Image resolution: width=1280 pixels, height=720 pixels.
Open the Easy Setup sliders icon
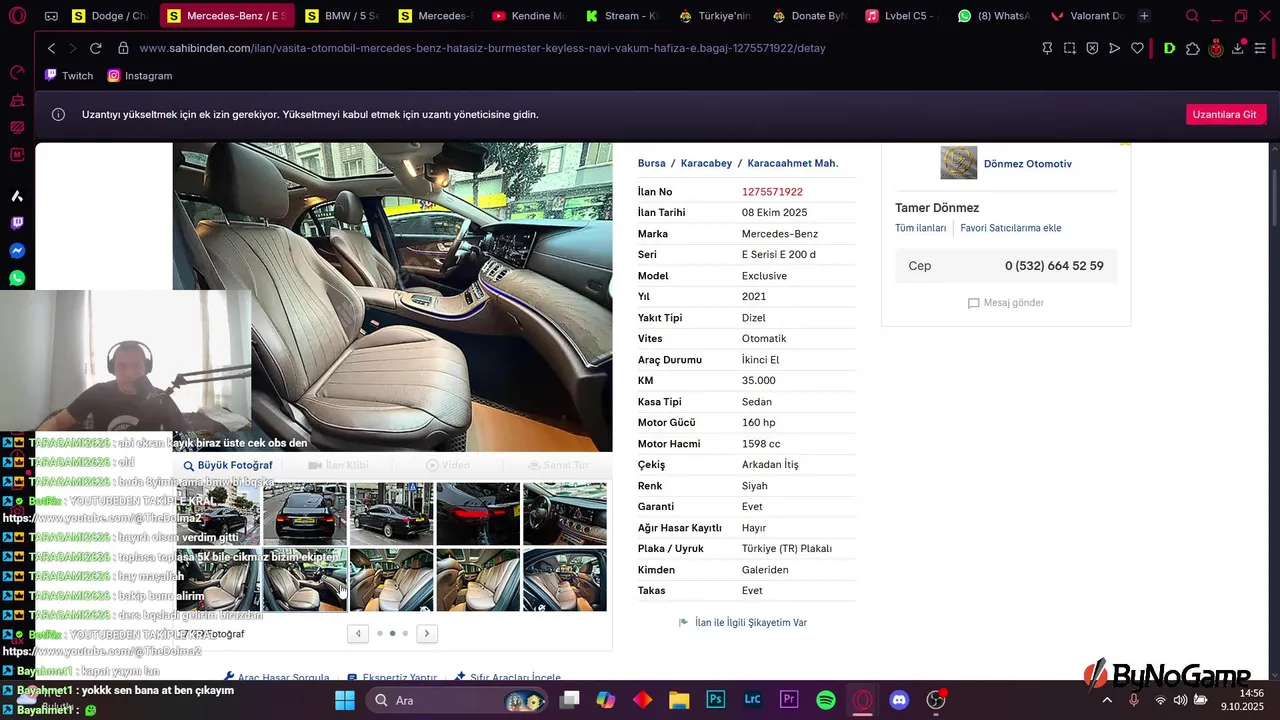coord(1261,48)
